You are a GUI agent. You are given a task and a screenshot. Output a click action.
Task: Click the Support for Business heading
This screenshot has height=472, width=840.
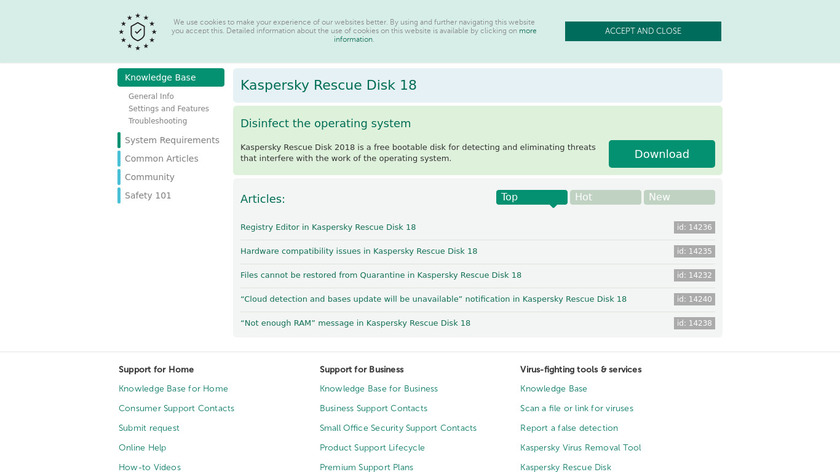[362, 370]
